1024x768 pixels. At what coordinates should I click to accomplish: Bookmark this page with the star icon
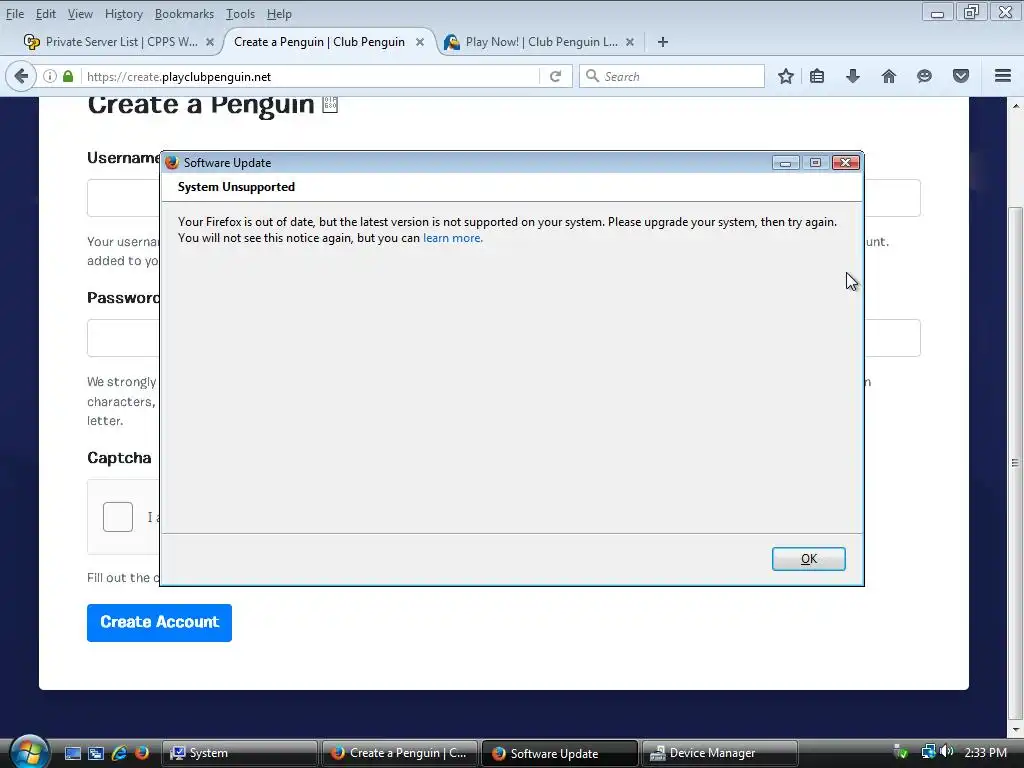(786, 76)
